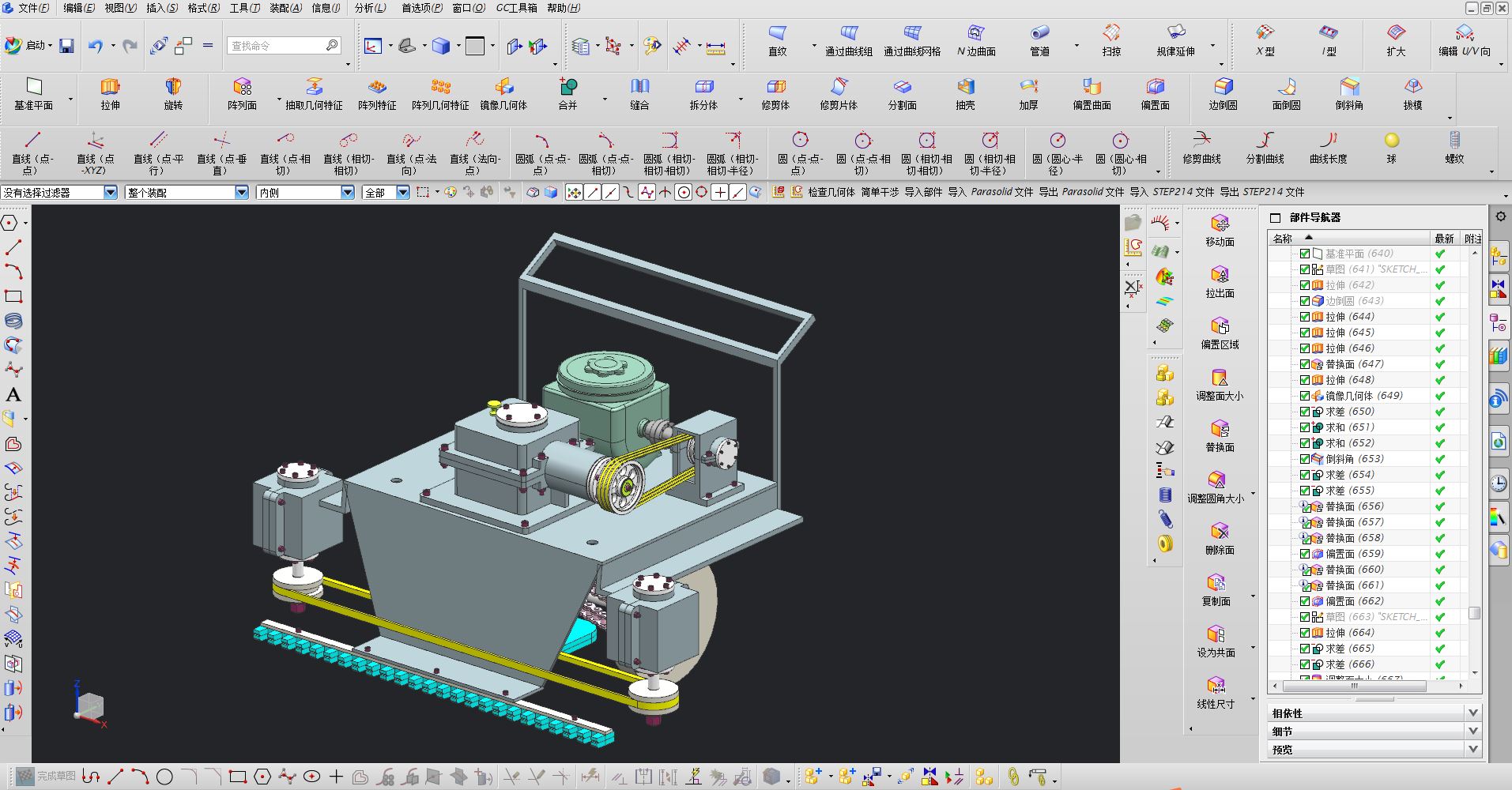The width and height of the screenshot is (1512, 790).
Task: Toggle checkbox for 基准平面 (640)
Action: click(1305, 254)
